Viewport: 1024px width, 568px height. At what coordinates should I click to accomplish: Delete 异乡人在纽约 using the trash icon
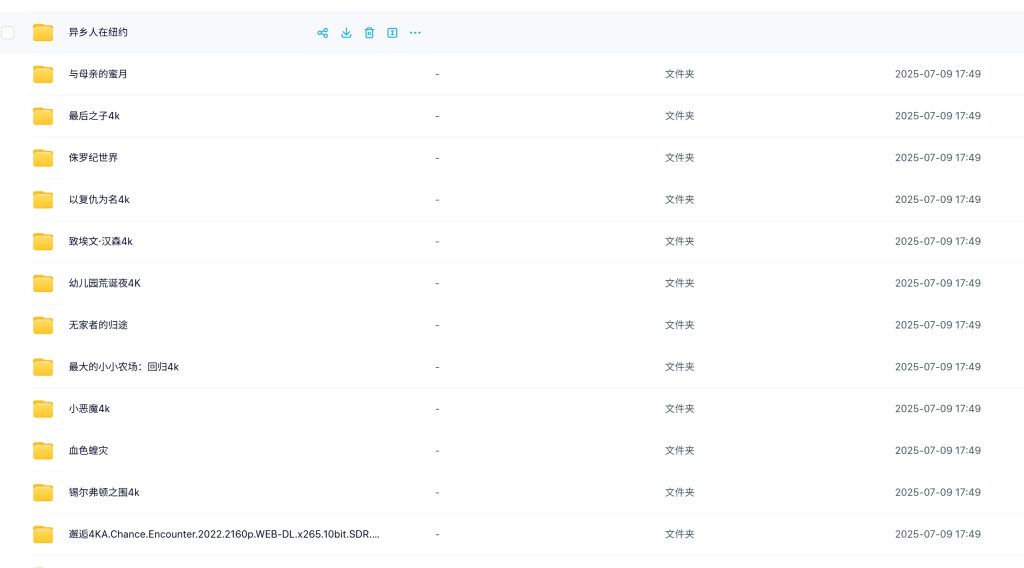tap(369, 33)
